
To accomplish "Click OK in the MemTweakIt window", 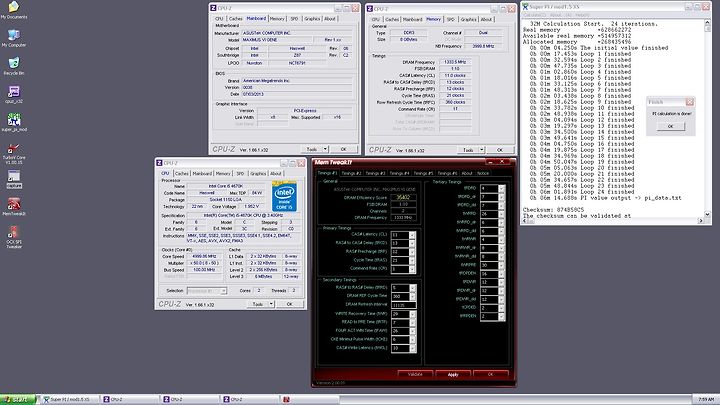I will point(490,375).
